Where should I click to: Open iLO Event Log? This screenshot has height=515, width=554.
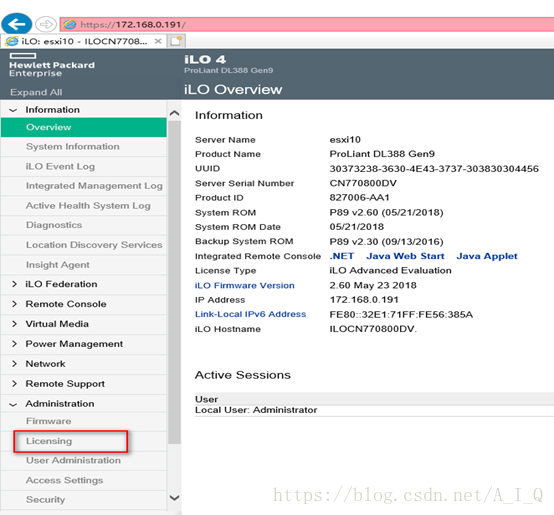click(x=84, y=166)
